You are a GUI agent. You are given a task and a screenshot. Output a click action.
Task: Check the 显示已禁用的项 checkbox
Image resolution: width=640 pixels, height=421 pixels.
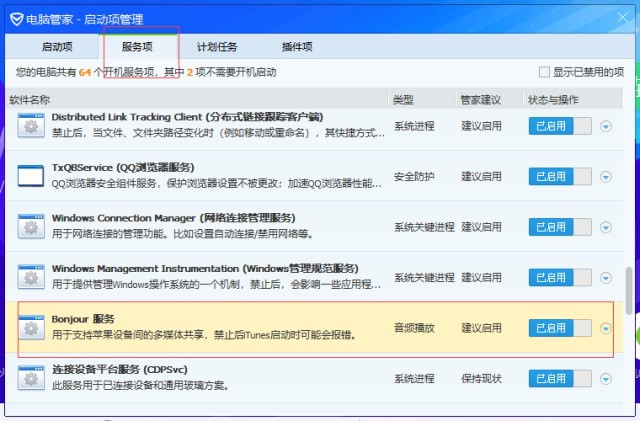(544, 72)
